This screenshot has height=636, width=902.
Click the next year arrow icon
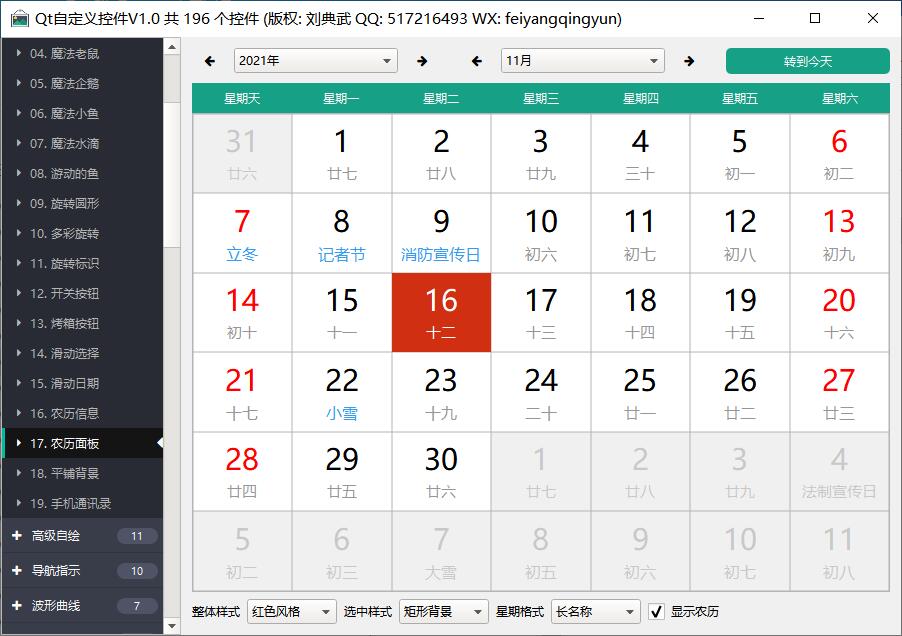[x=422, y=61]
